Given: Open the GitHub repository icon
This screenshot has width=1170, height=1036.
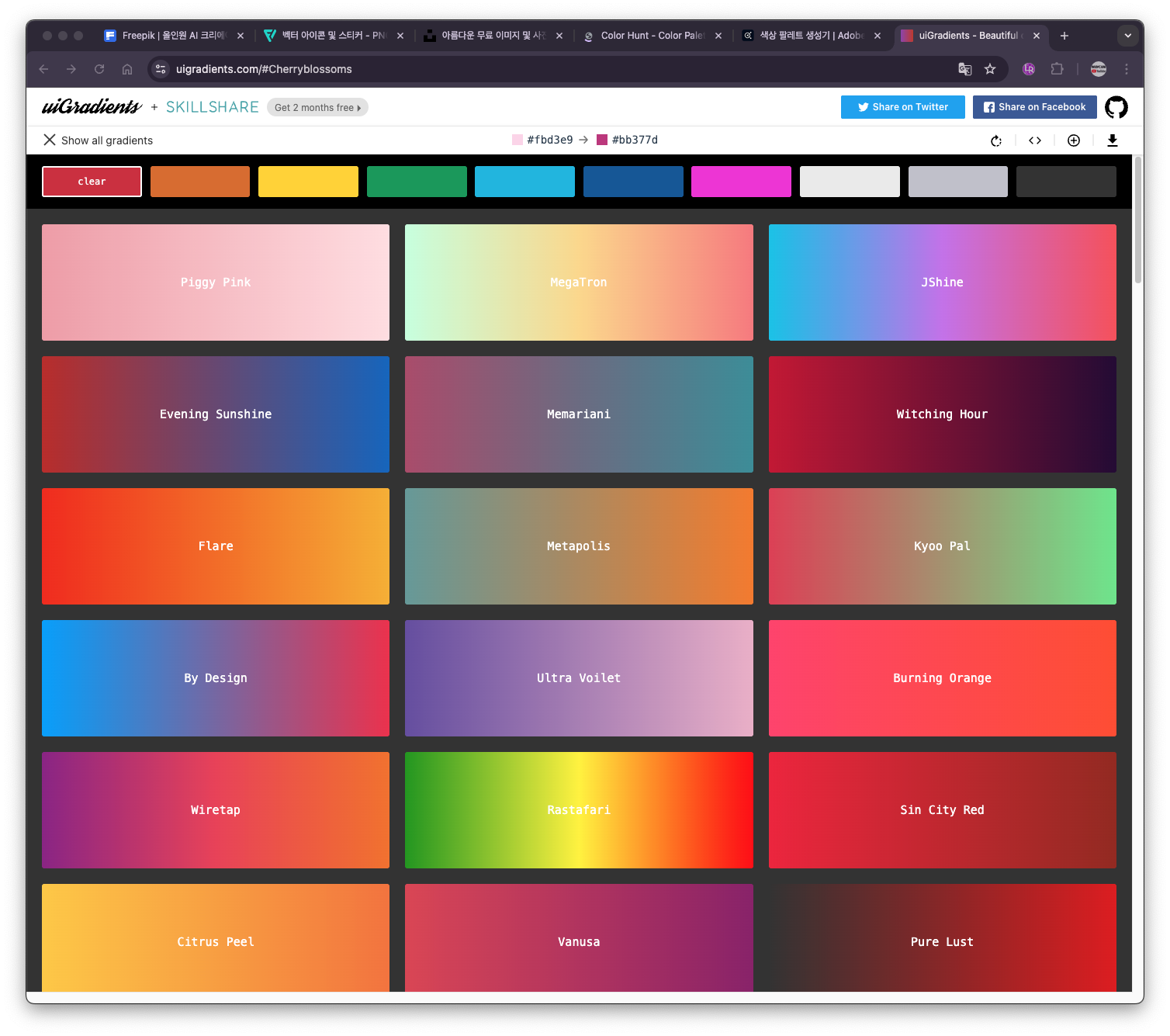Looking at the screenshot, I should tap(1116, 107).
